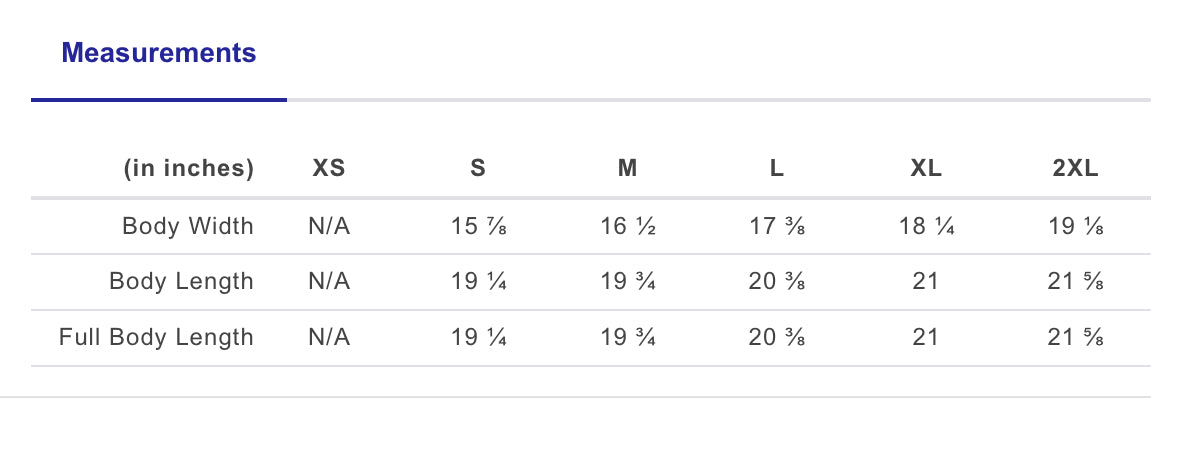Click the S size column header
The height and width of the screenshot is (449, 1198).
478,169
